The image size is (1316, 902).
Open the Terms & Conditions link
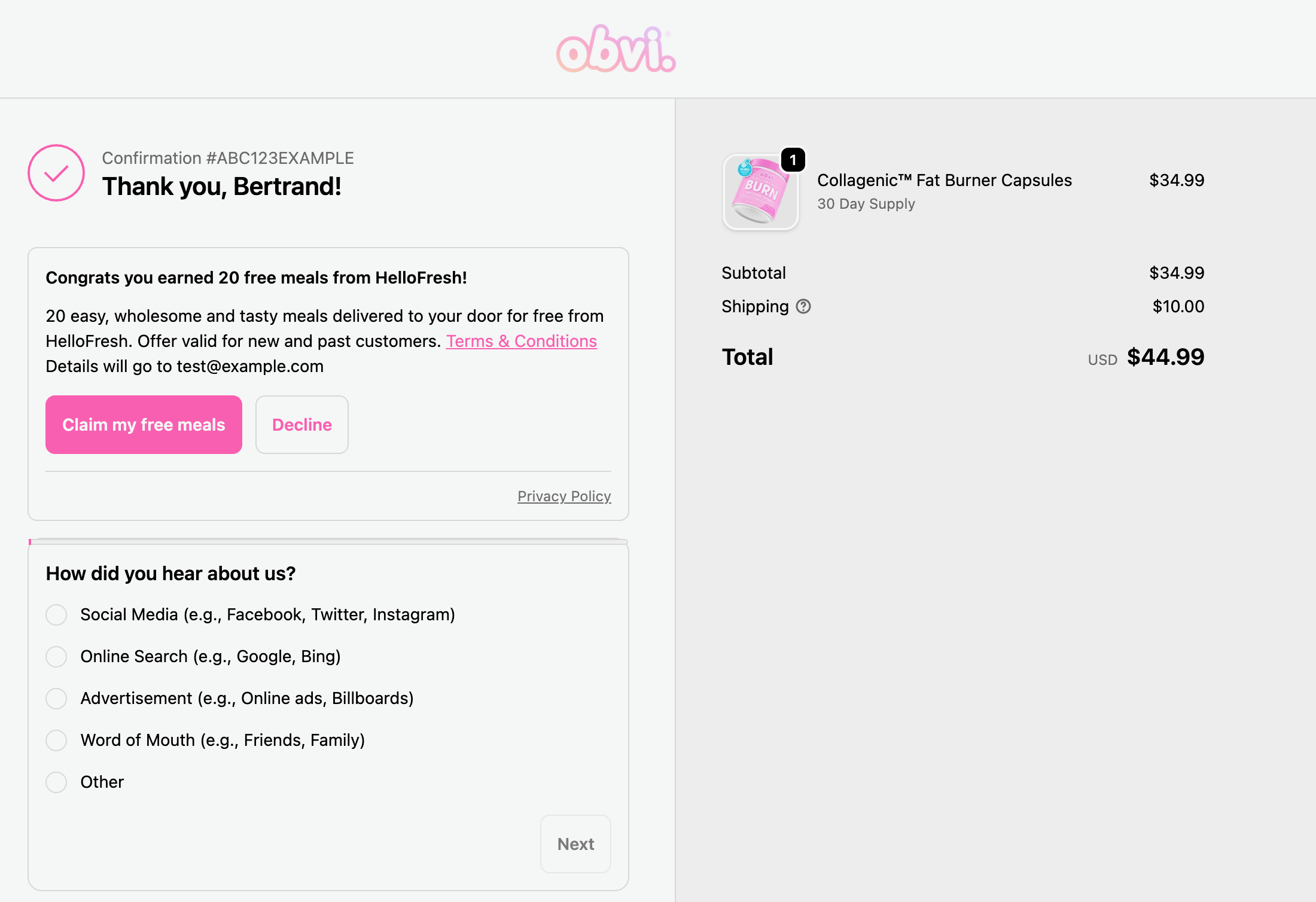(521, 341)
